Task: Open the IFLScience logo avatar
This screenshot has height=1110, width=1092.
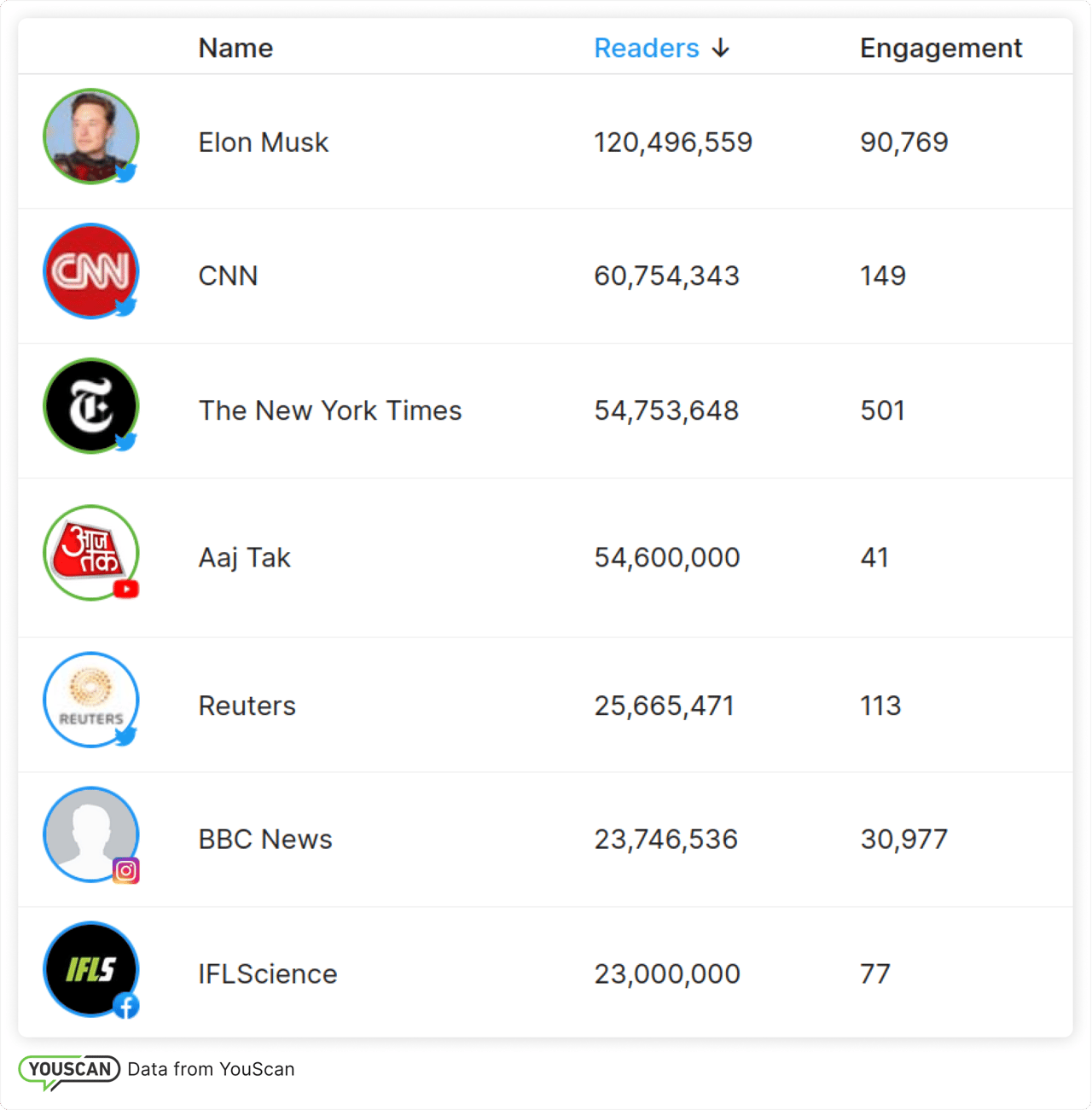Action: pos(90,968)
